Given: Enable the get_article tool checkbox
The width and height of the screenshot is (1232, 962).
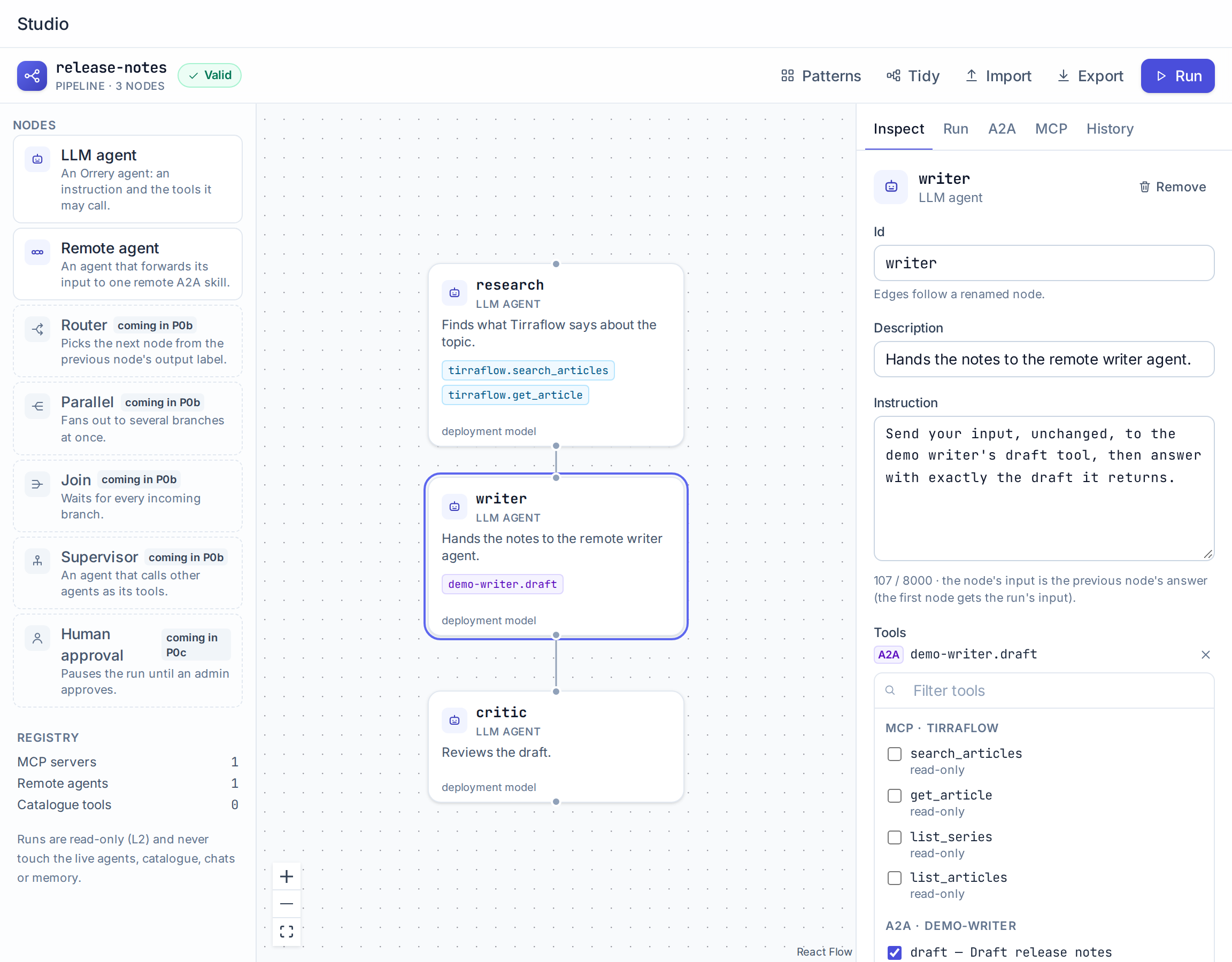Looking at the screenshot, I should click(894, 796).
